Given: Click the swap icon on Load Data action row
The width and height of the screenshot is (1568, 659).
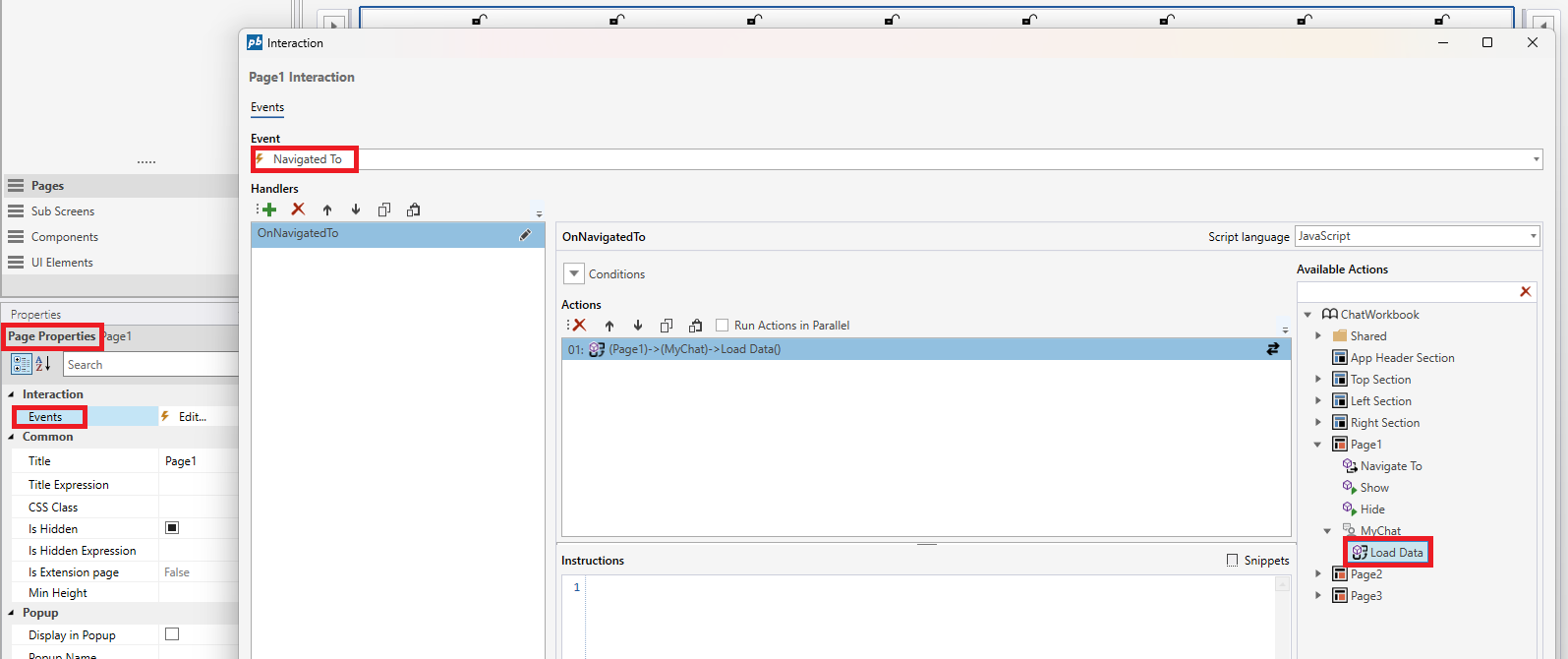Looking at the screenshot, I should tap(1272, 349).
